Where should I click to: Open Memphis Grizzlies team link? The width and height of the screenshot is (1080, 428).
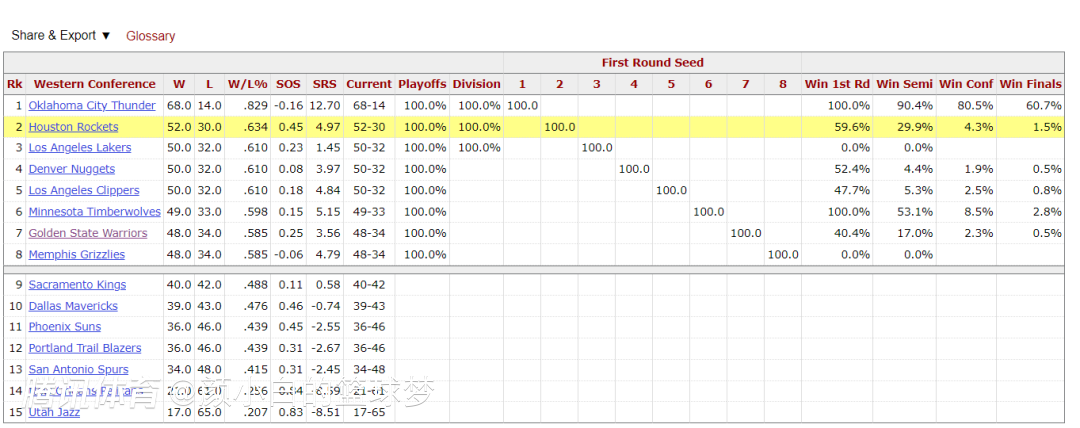pyautogui.click(x=77, y=254)
